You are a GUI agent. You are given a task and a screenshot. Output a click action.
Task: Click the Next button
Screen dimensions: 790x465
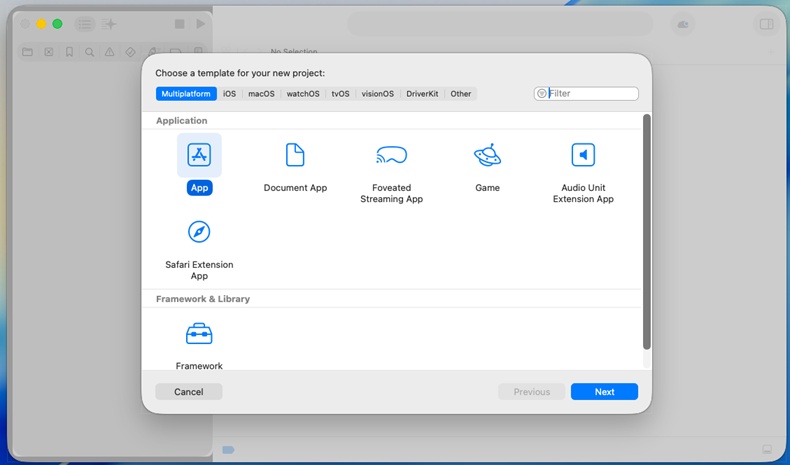pyautogui.click(x=604, y=391)
